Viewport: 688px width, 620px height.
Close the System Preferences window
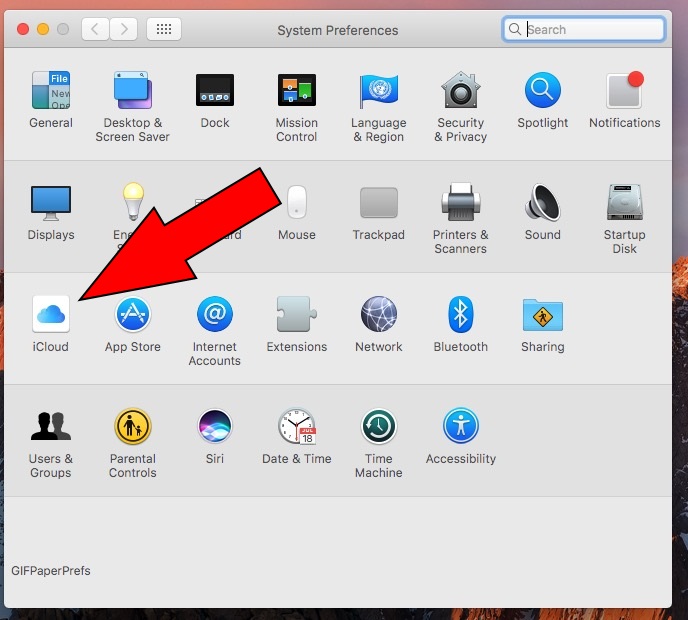23,29
